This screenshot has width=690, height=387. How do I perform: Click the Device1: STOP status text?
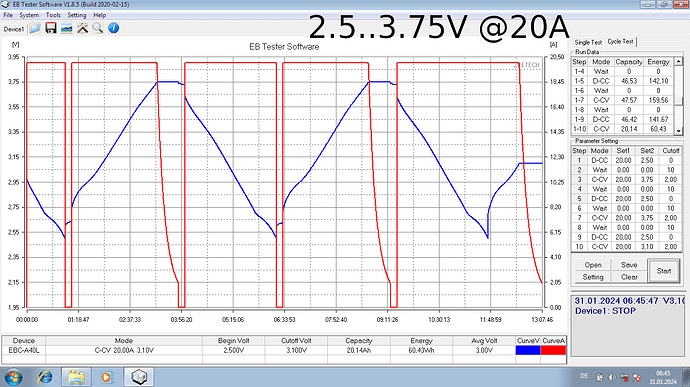(605, 311)
